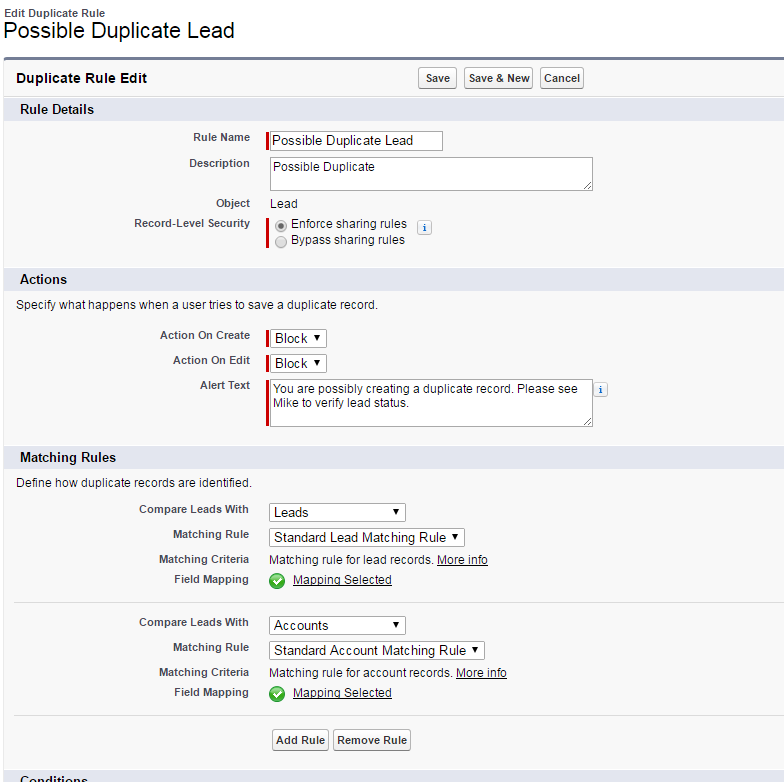Open Action On Create dropdown
The height and width of the screenshot is (782, 784).
pyautogui.click(x=299, y=339)
